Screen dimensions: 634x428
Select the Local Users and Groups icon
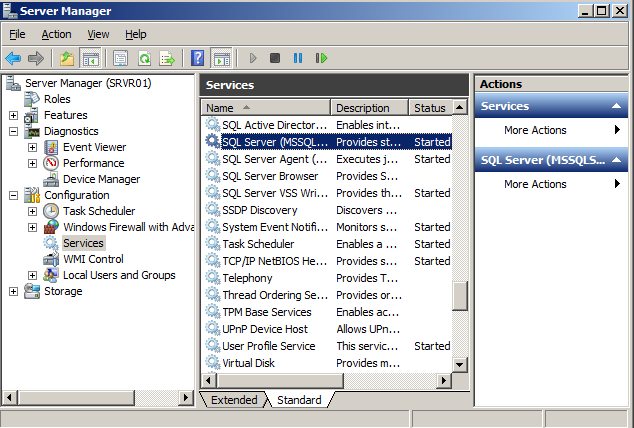pyautogui.click(x=51, y=275)
